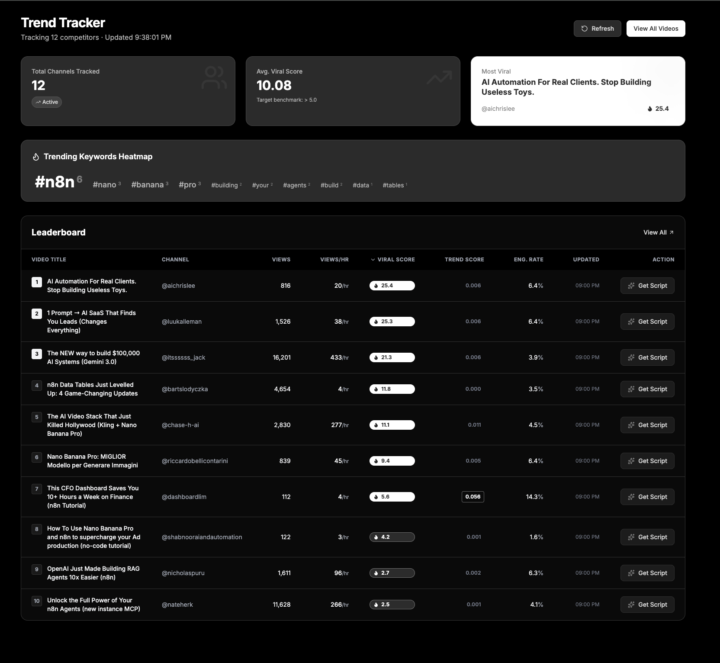This screenshot has width=720, height=663.
Task: Open the Leaderboard View All link
Action: [658, 232]
